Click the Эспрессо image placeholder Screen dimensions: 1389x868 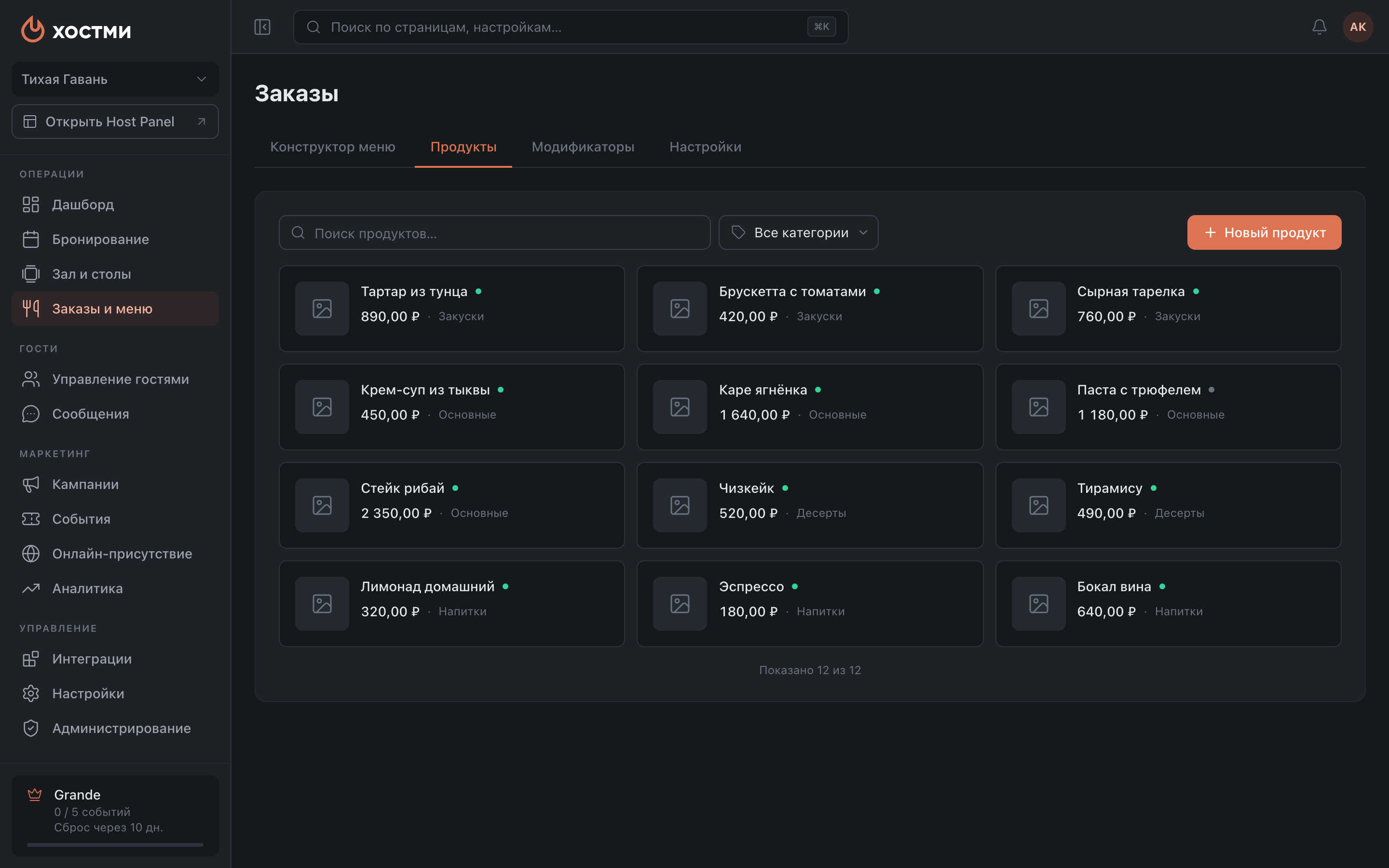(x=680, y=604)
